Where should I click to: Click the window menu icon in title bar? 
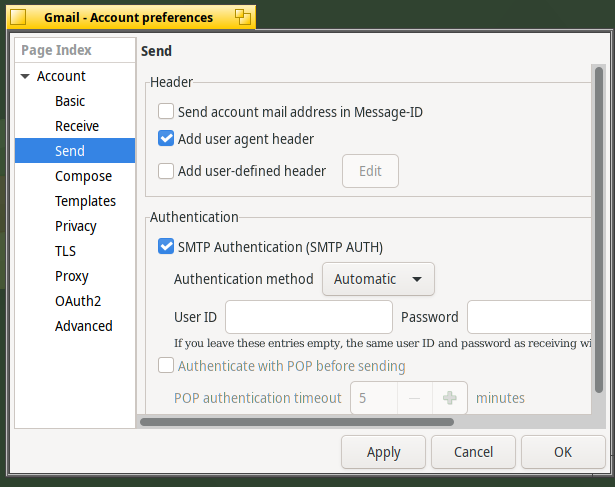coord(18,17)
